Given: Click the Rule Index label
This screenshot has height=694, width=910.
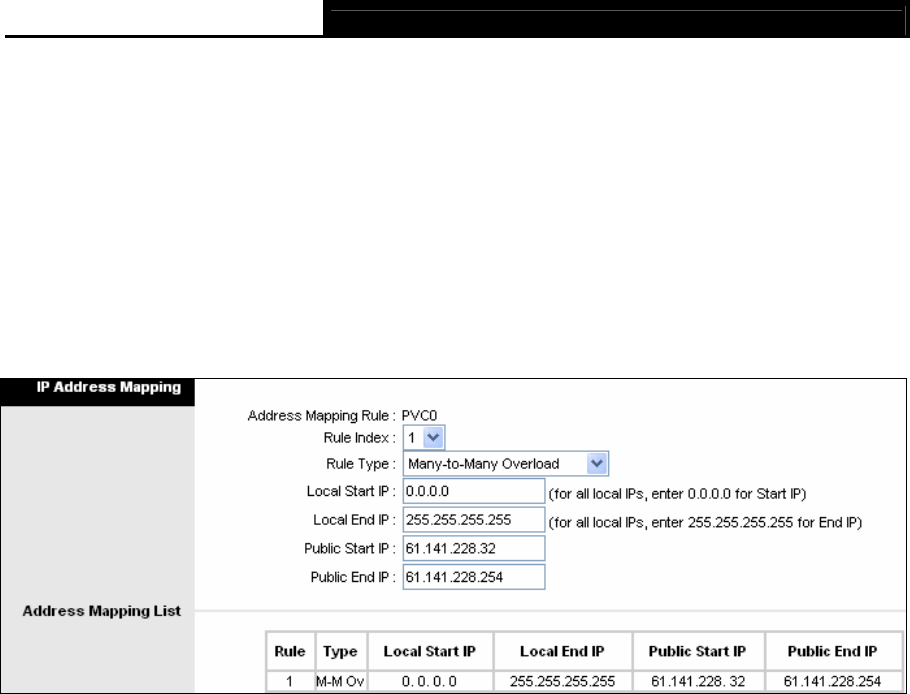Looking at the screenshot, I should click(x=359, y=438).
